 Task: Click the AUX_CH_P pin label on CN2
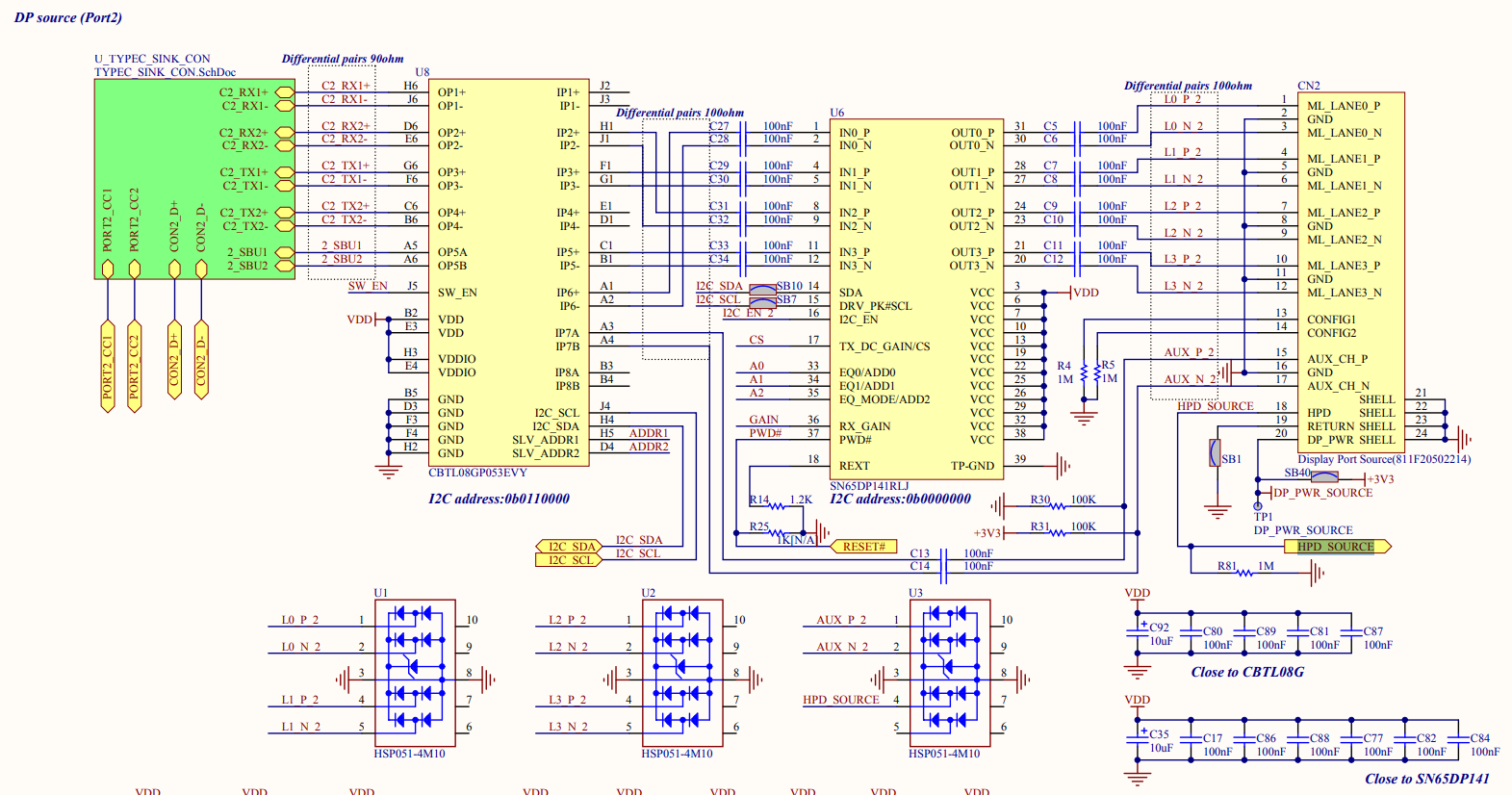1337,359
